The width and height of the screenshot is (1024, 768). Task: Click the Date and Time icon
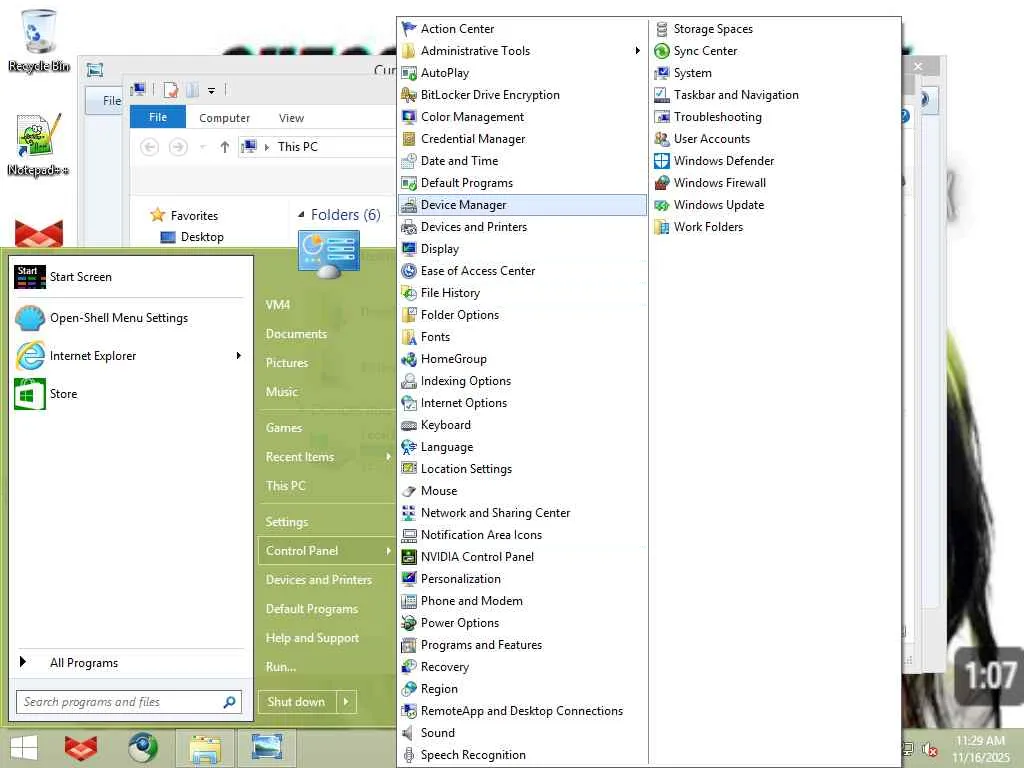tap(409, 161)
